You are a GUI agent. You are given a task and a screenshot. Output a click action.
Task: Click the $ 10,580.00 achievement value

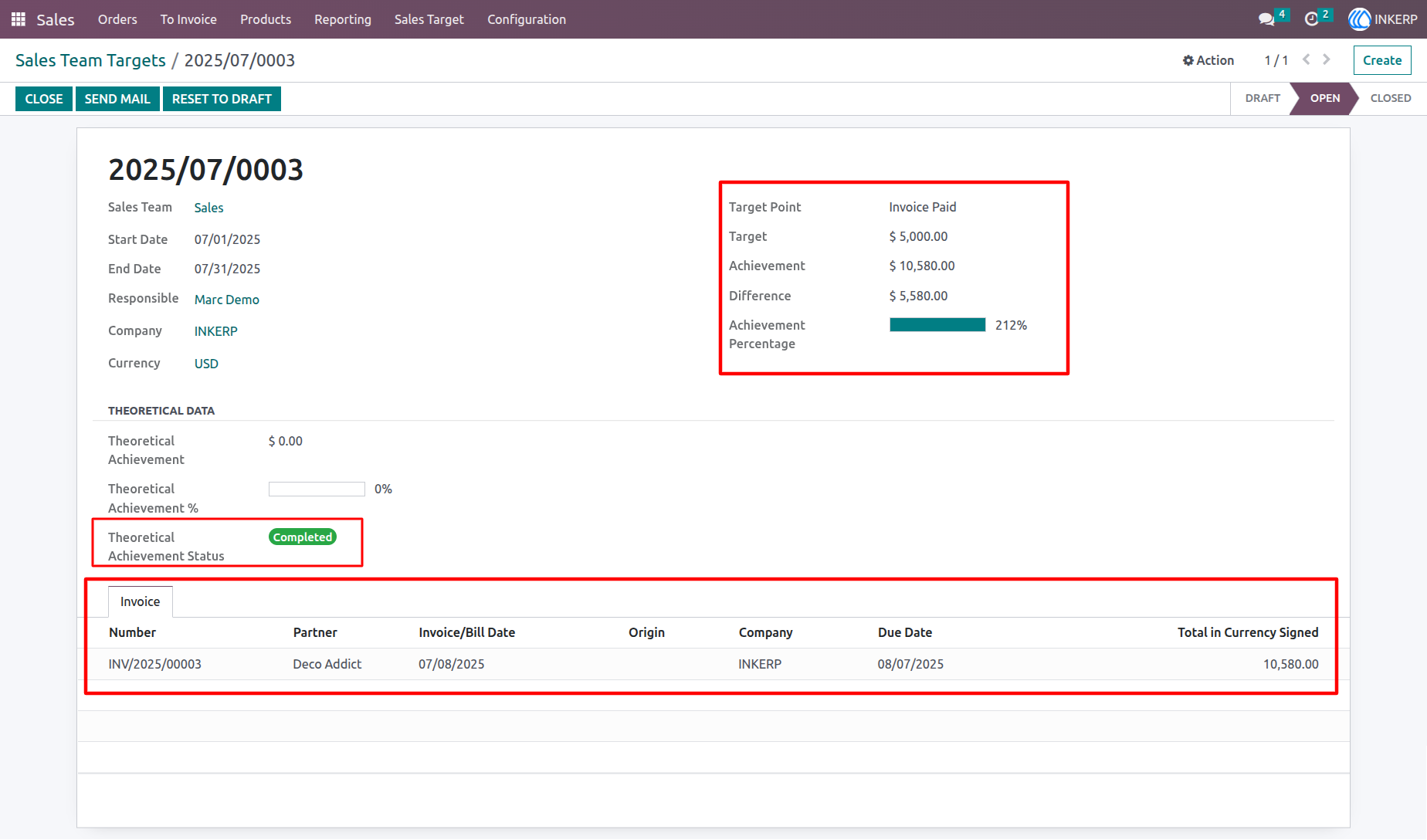[x=922, y=266]
